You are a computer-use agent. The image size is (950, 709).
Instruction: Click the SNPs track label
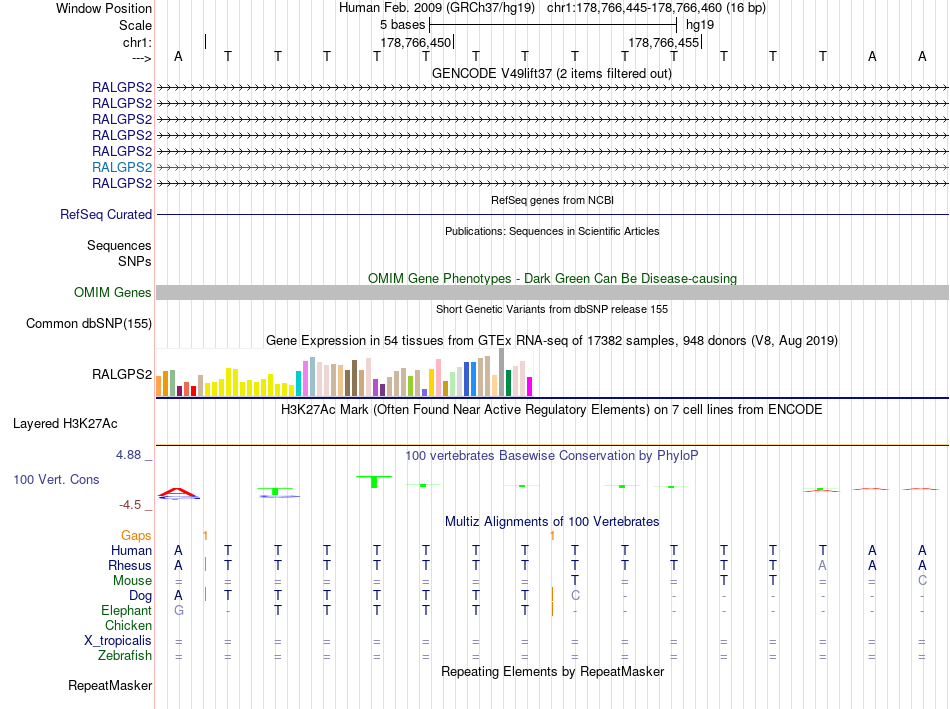coord(135,261)
